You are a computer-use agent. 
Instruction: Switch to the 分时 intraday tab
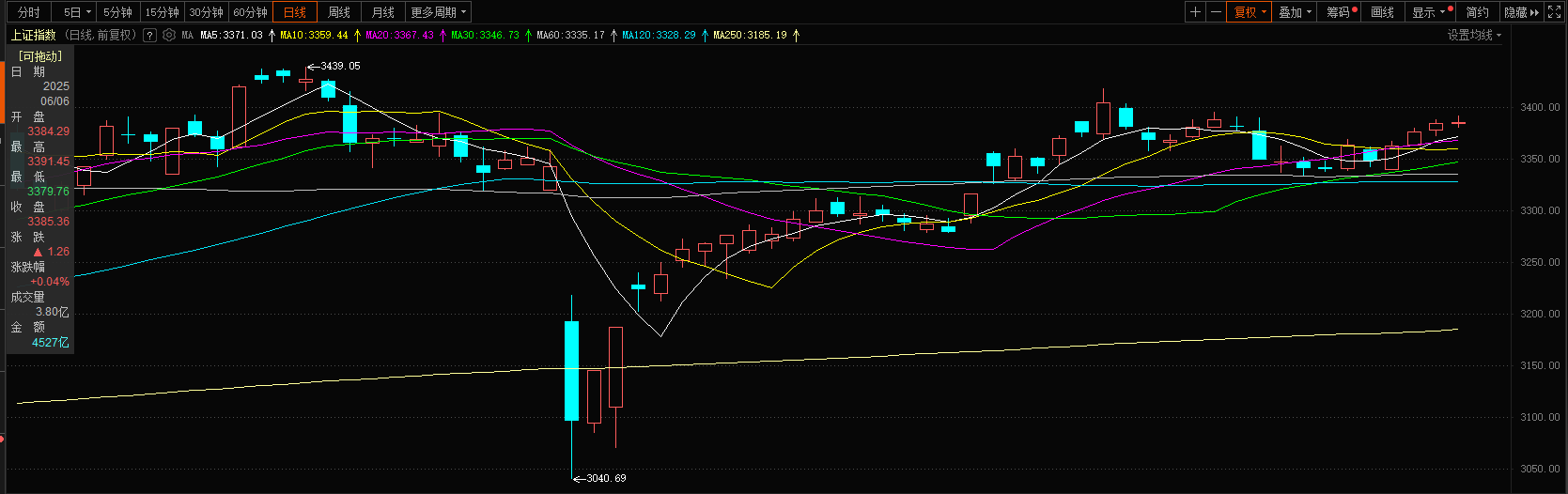pyautogui.click(x=29, y=12)
